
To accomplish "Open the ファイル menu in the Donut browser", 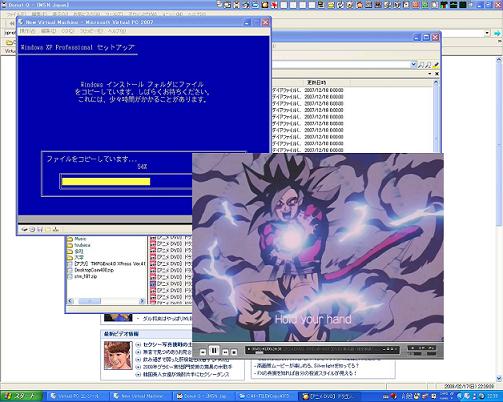I will tap(16, 14).
